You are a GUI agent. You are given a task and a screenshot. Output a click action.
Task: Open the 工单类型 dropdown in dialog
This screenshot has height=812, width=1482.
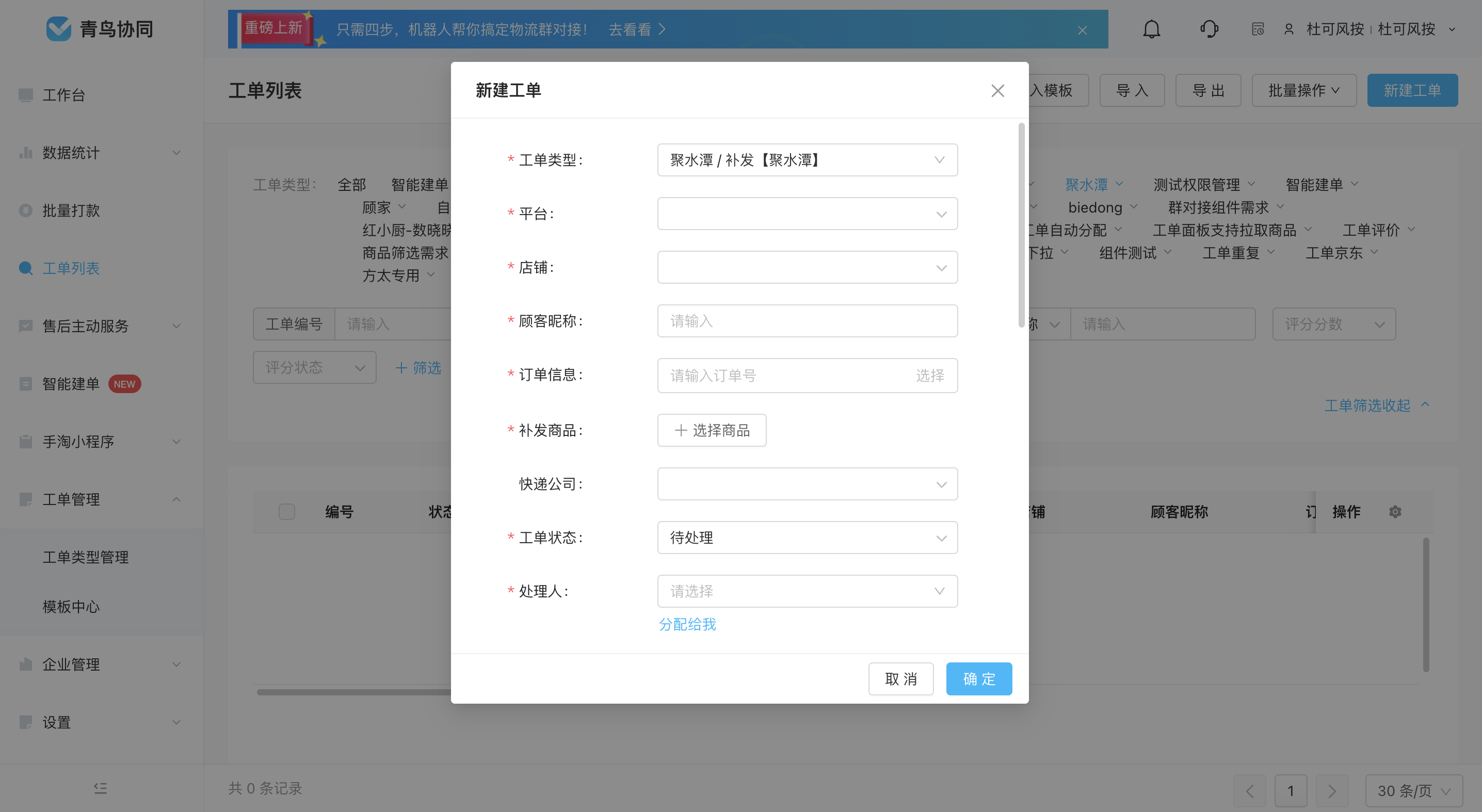(807, 160)
